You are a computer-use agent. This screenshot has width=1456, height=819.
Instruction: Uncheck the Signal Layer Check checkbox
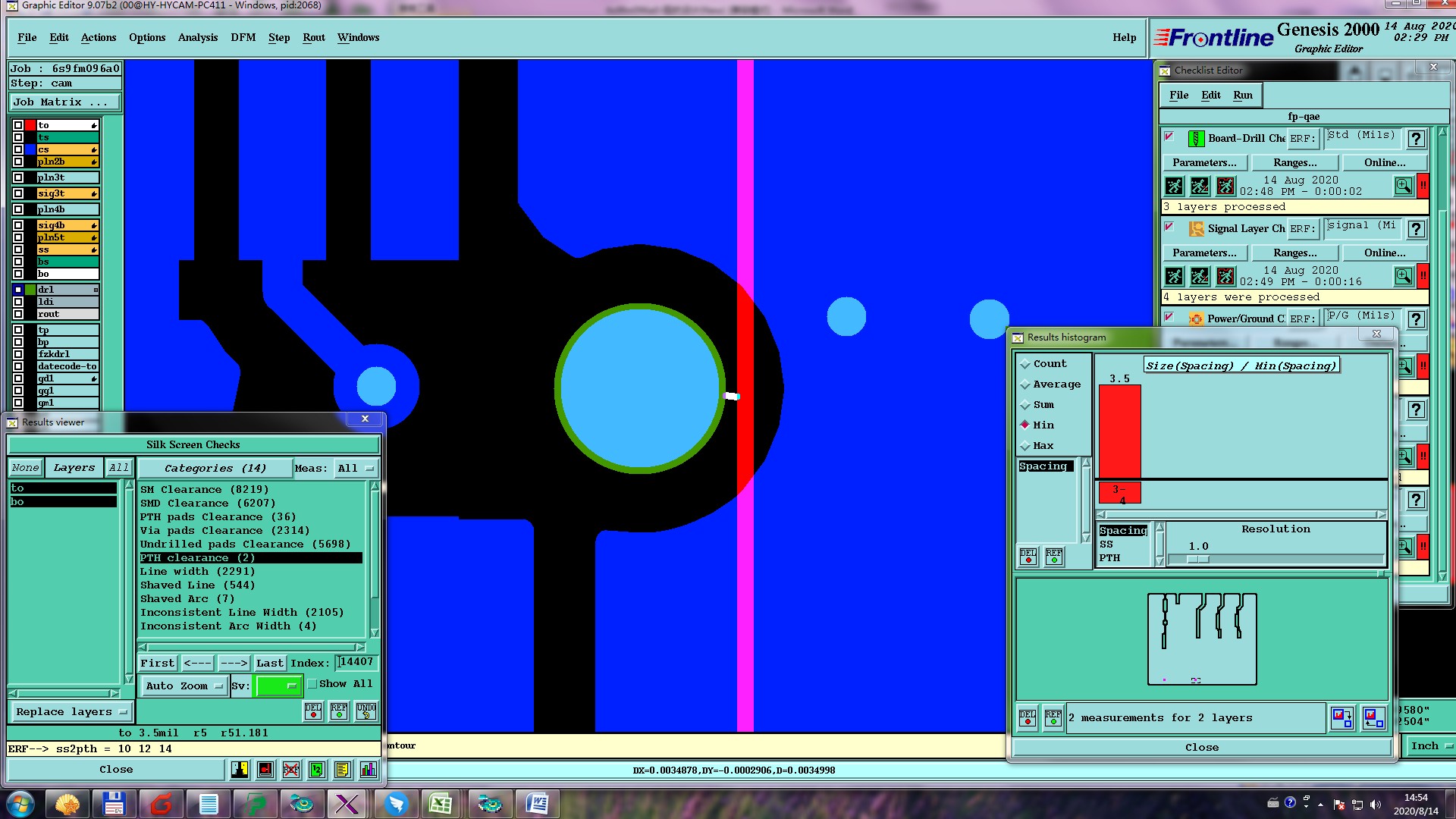pyautogui.click(x=1169, y=227)
